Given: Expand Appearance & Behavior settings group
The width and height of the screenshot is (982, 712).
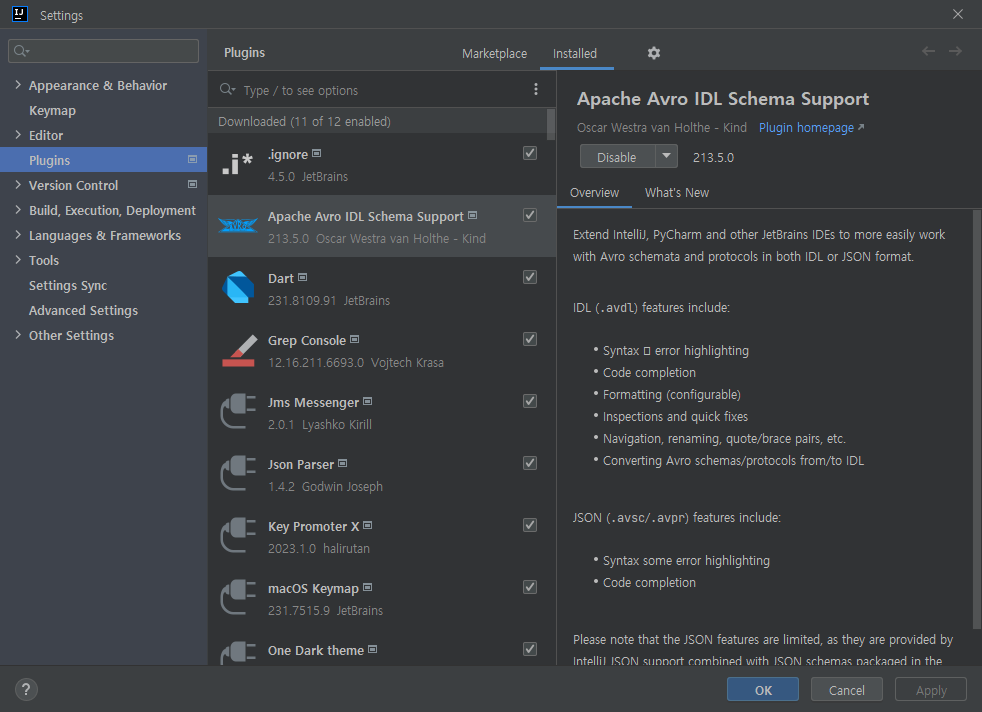Looking at the screenshot, I should [x=18, y=85].
